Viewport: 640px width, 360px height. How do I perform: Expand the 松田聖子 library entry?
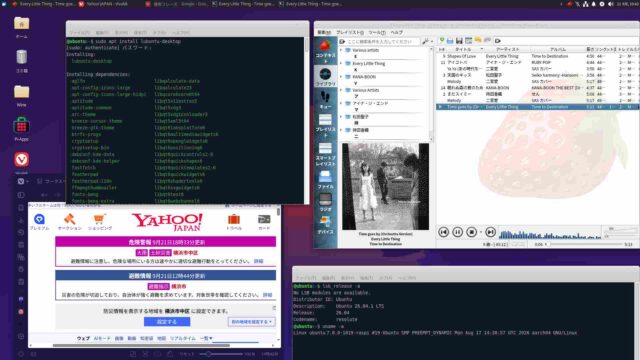[341, 117]
